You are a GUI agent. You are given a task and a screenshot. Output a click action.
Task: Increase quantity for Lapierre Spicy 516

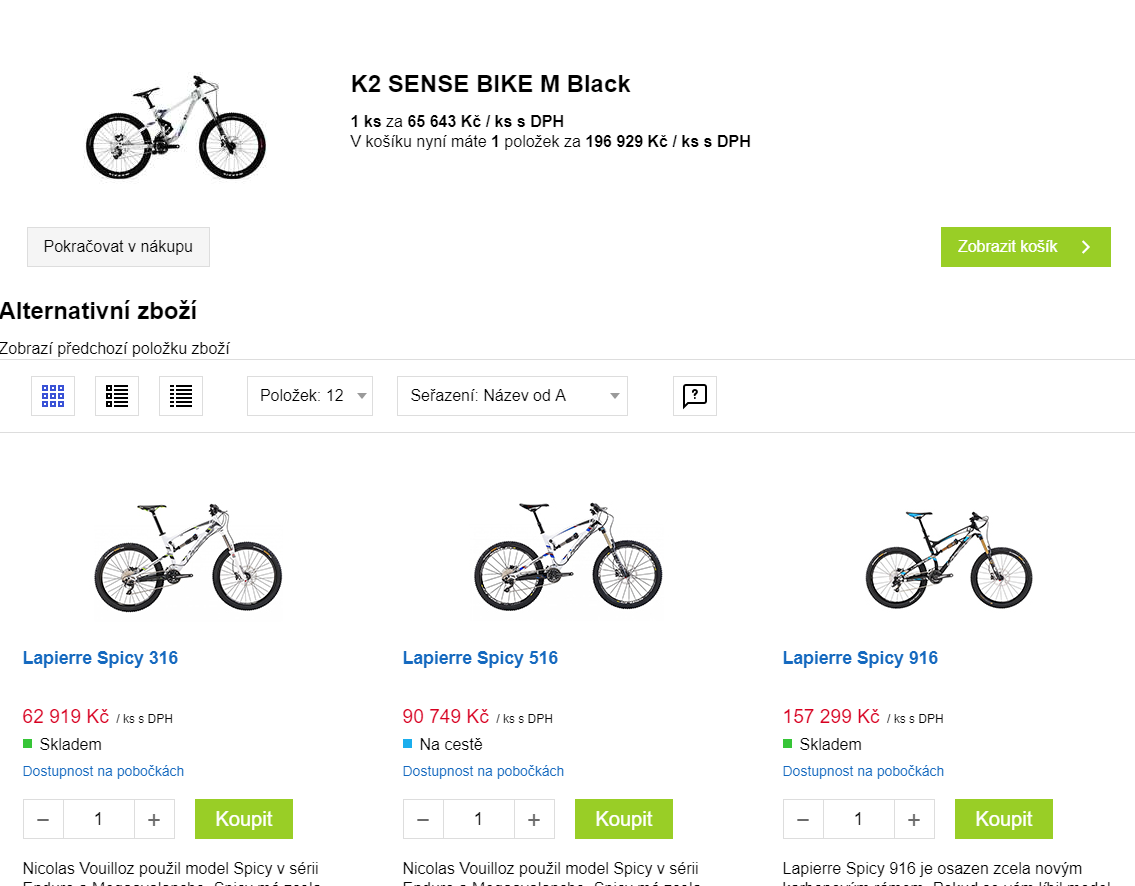coord(534,819)
